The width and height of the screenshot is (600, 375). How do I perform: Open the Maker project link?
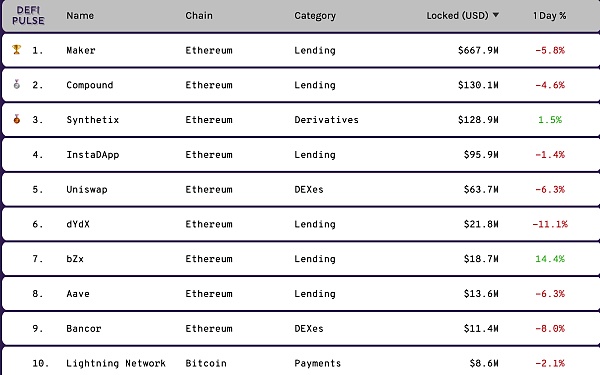click(81, 51)
